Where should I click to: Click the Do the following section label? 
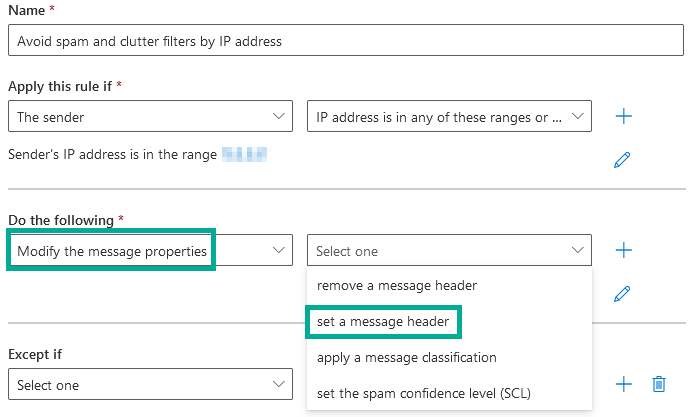(x=62, y=219)
